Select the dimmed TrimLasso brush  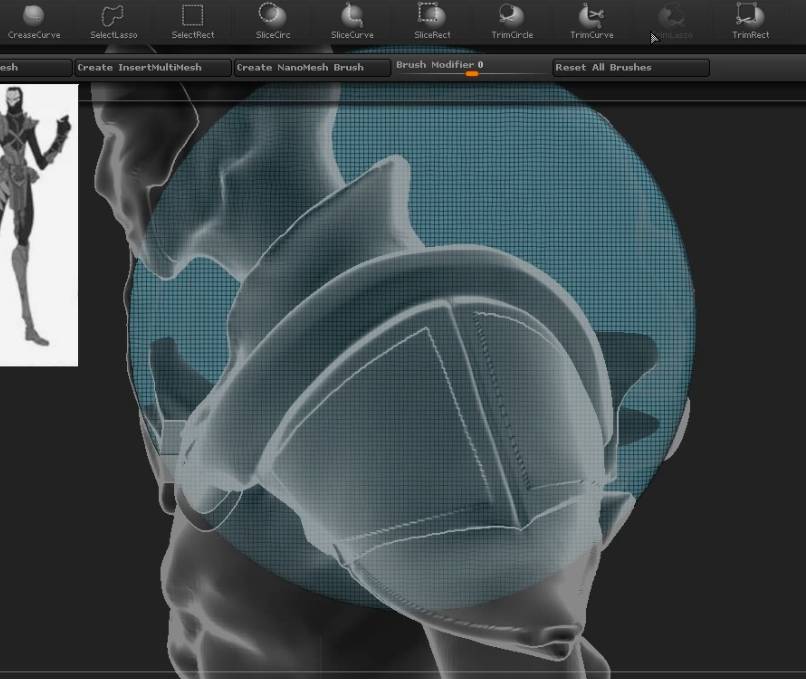pos(671,22)
